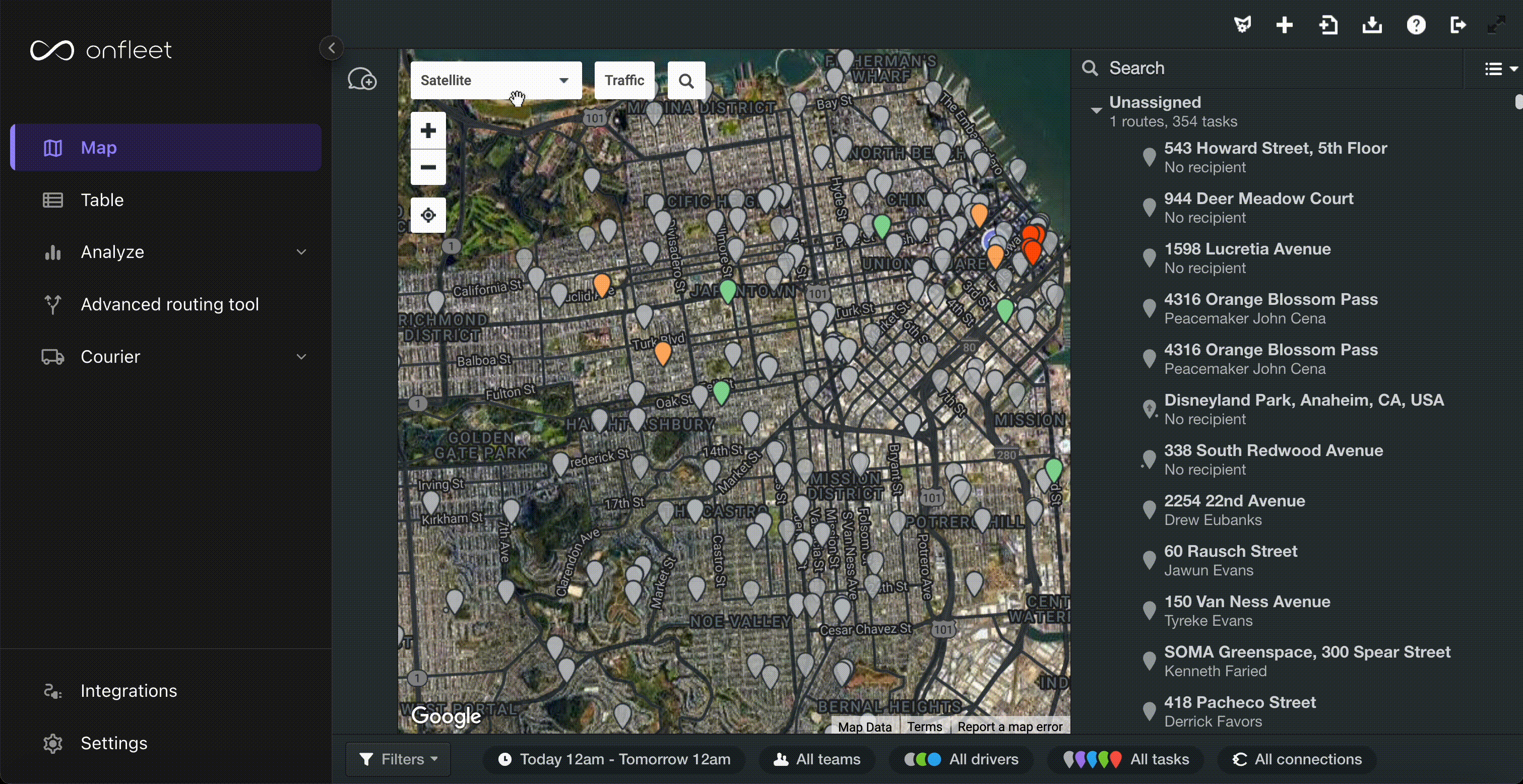Screen dimensions: 1523x784
Task: Click Report a map error link
Action: tap(1010, 727)
